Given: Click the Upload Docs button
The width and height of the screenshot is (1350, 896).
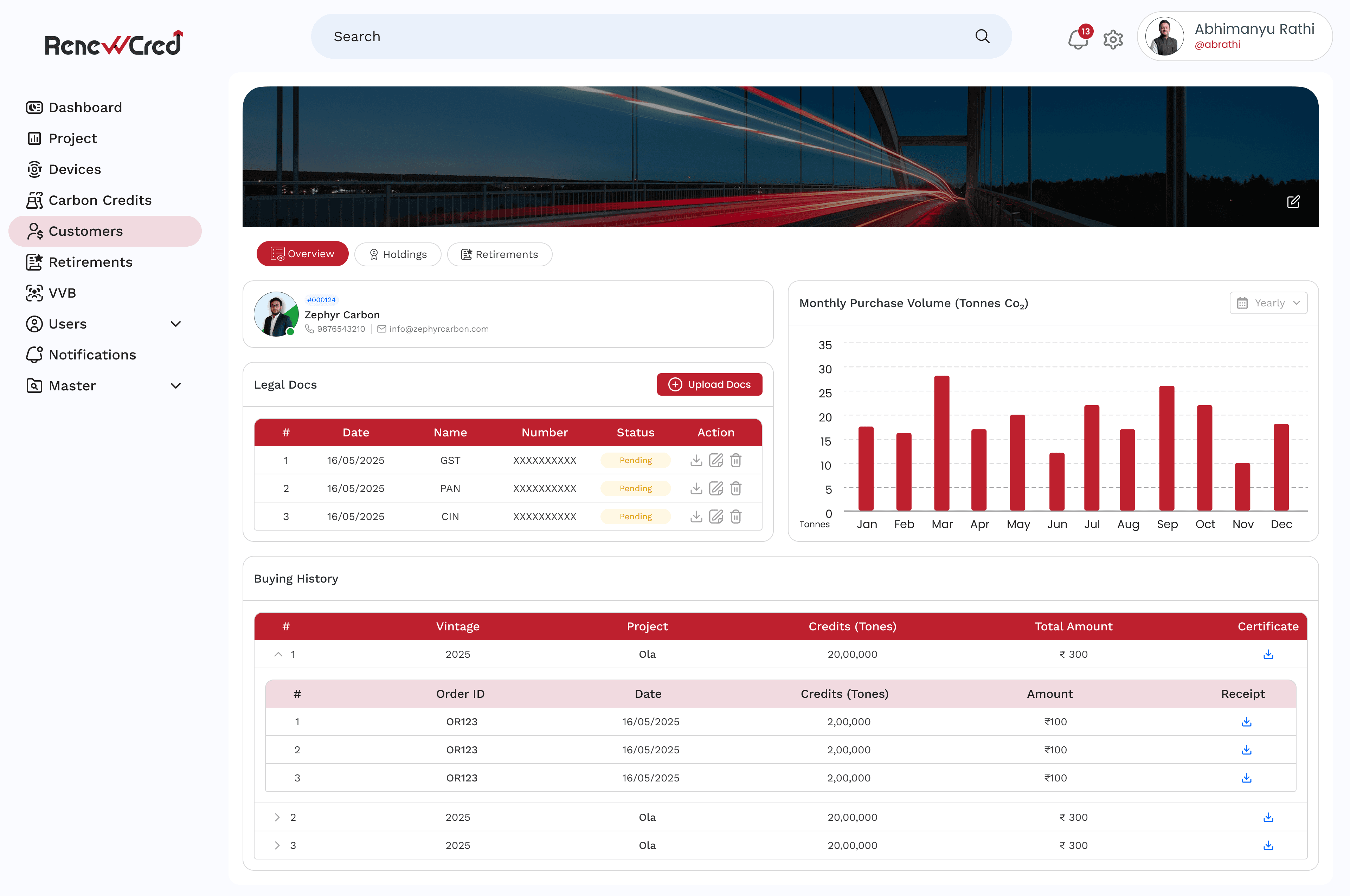Looking at the screenshot, I should pyautogui.click(x=709, y=384).
